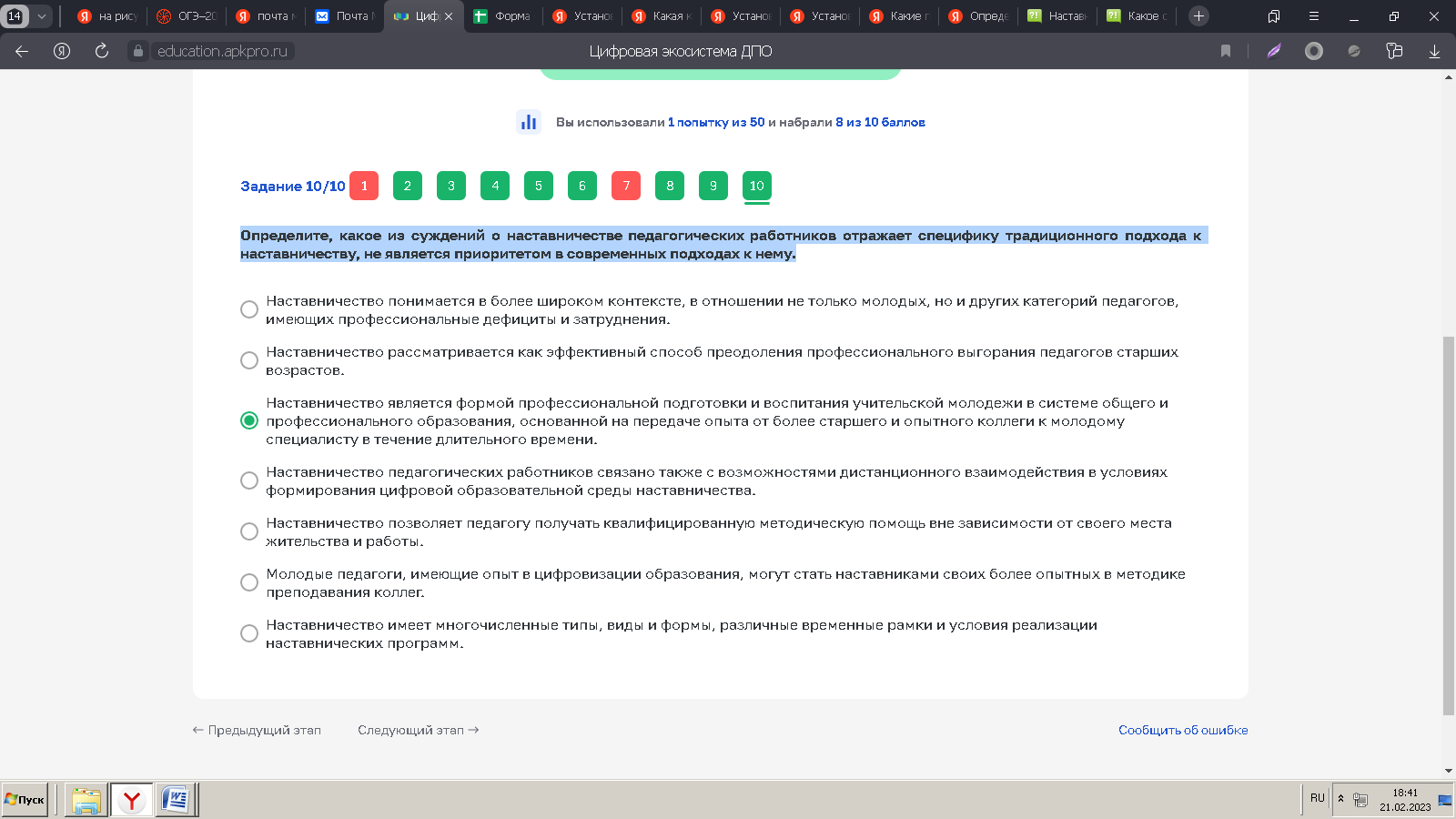Click the page vertical scrollbar thumb
This screenshot has width=1456, height=819.
[x=1449, y=525]
